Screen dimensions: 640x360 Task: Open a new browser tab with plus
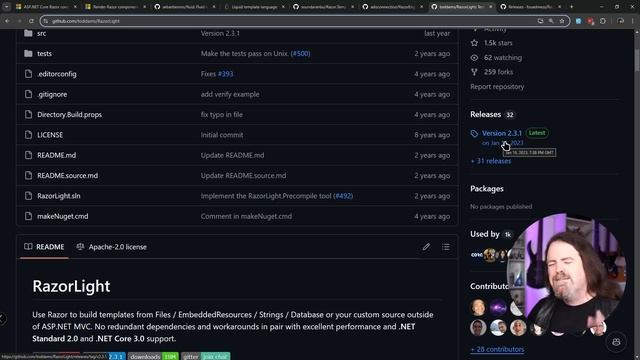[571, 7]
